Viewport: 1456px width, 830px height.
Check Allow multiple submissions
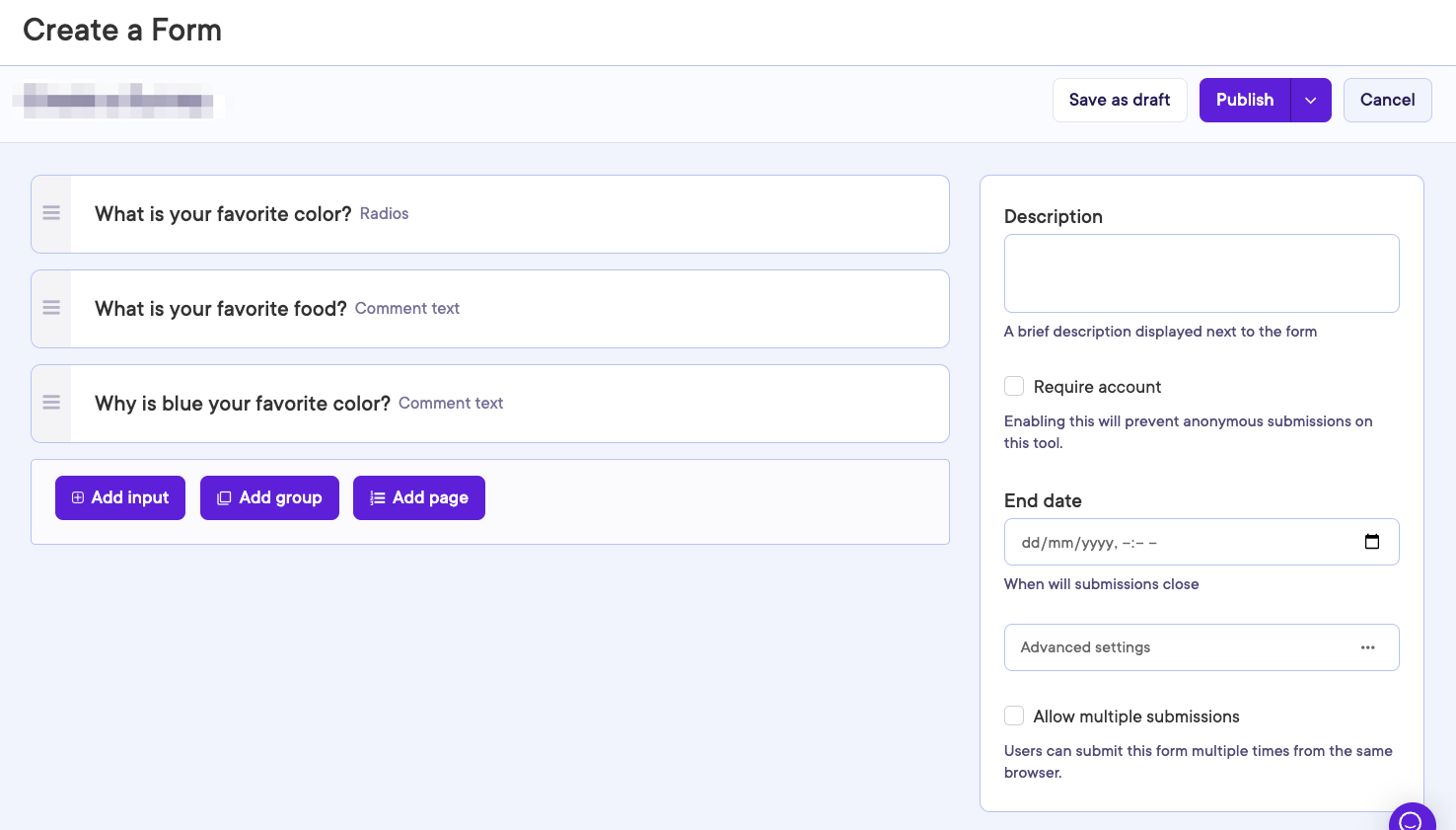[1014, 716]
